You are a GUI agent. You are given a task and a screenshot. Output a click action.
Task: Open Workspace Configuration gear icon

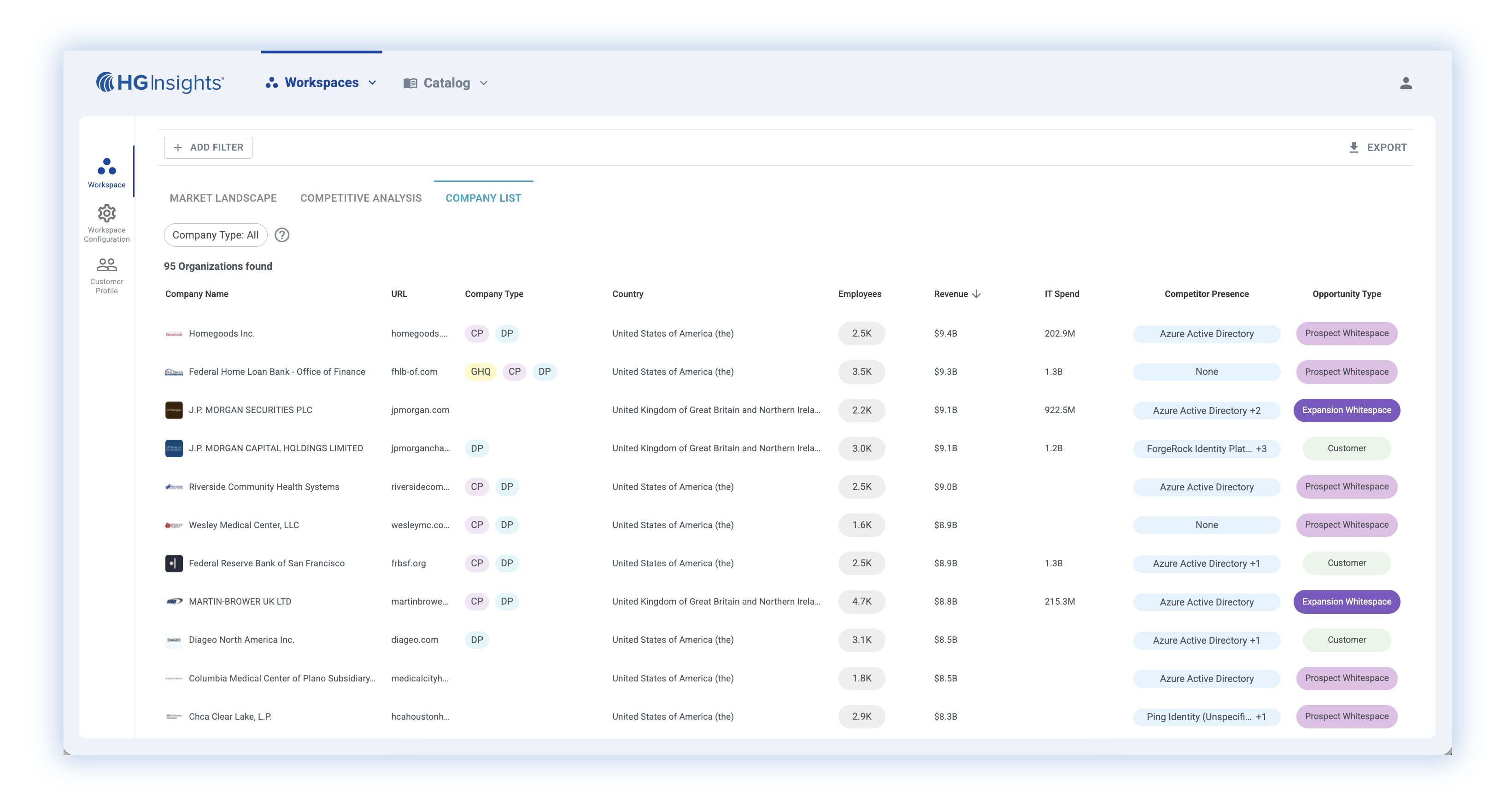(107, 214)
